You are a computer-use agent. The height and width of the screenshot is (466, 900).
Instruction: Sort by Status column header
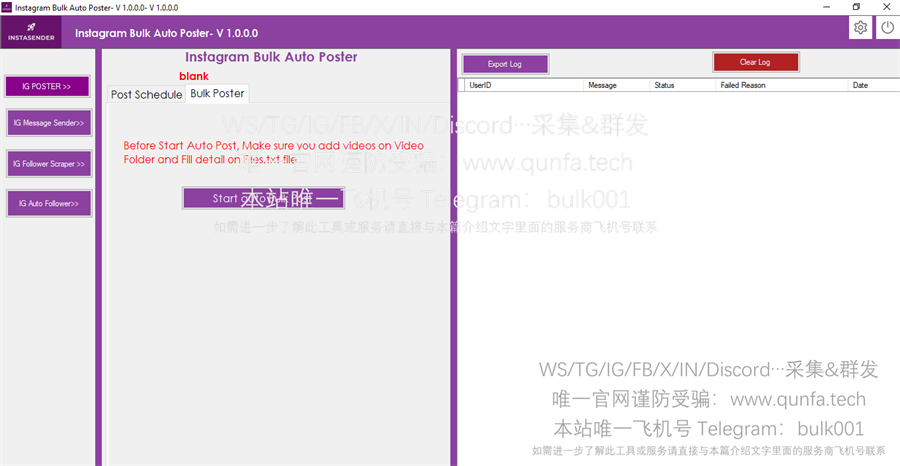coord(683,85)
